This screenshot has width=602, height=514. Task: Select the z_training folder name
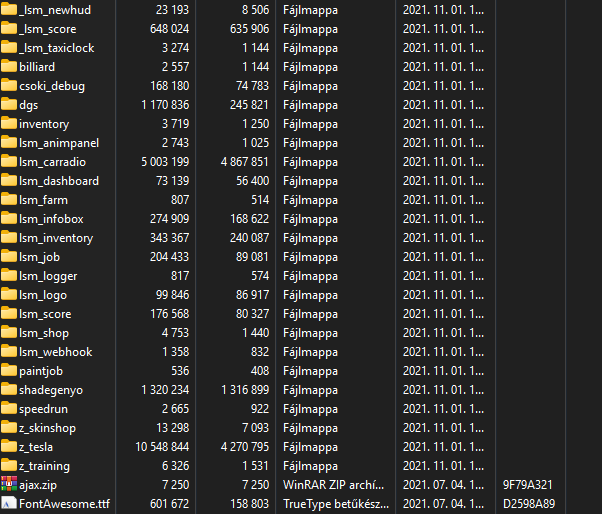(x=46, y=466)
